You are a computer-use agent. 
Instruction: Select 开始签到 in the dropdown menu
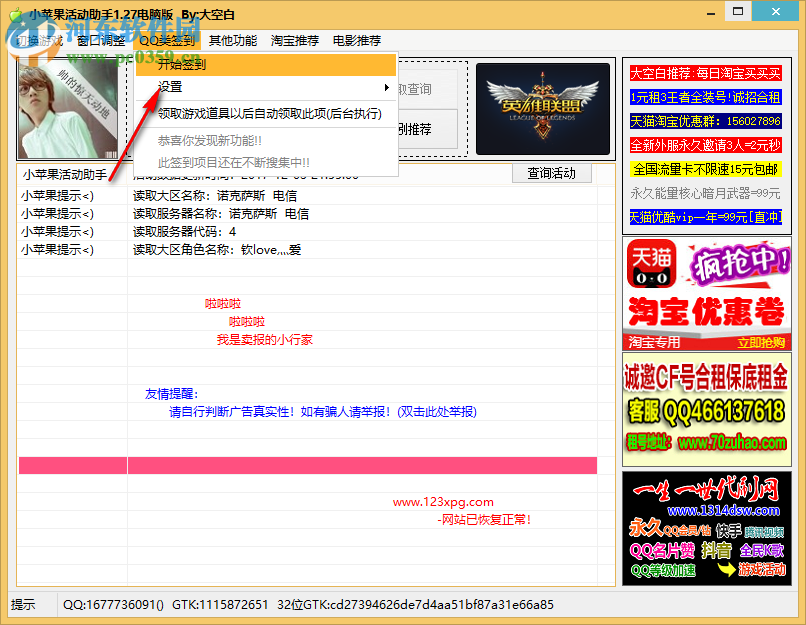(266, 65)
